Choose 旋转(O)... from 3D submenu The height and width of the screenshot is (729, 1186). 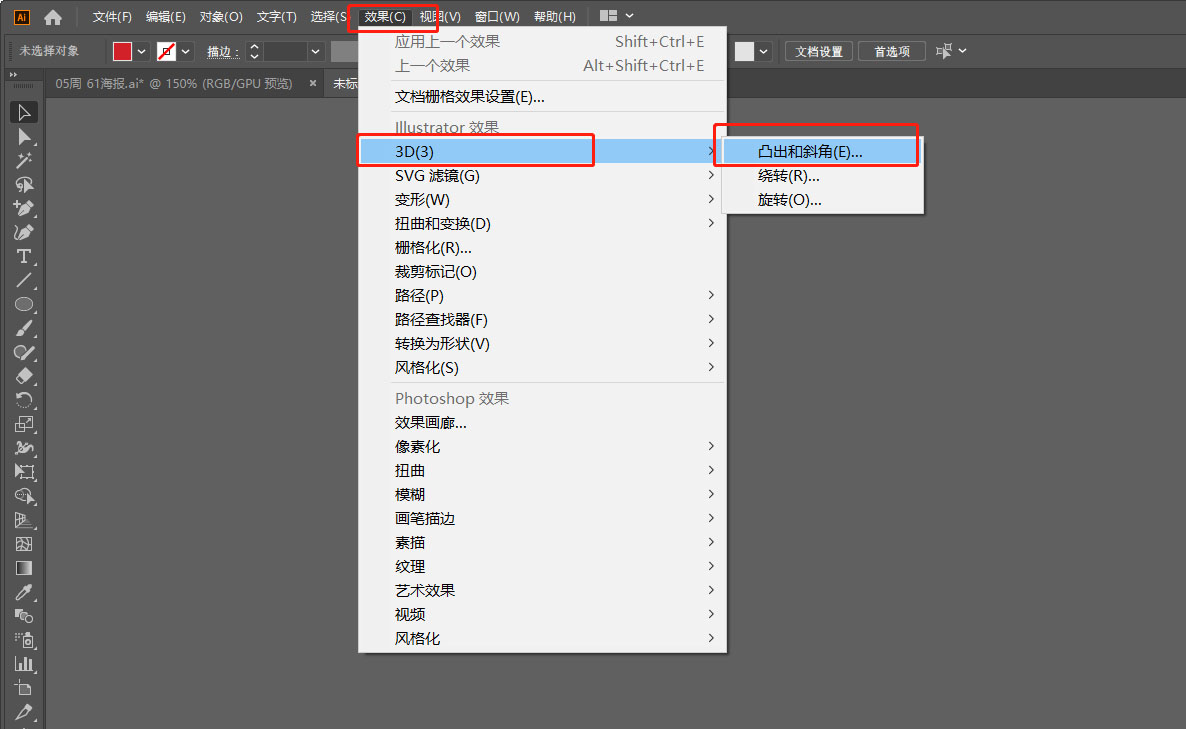pyautogui.click(x=822, y=200)
